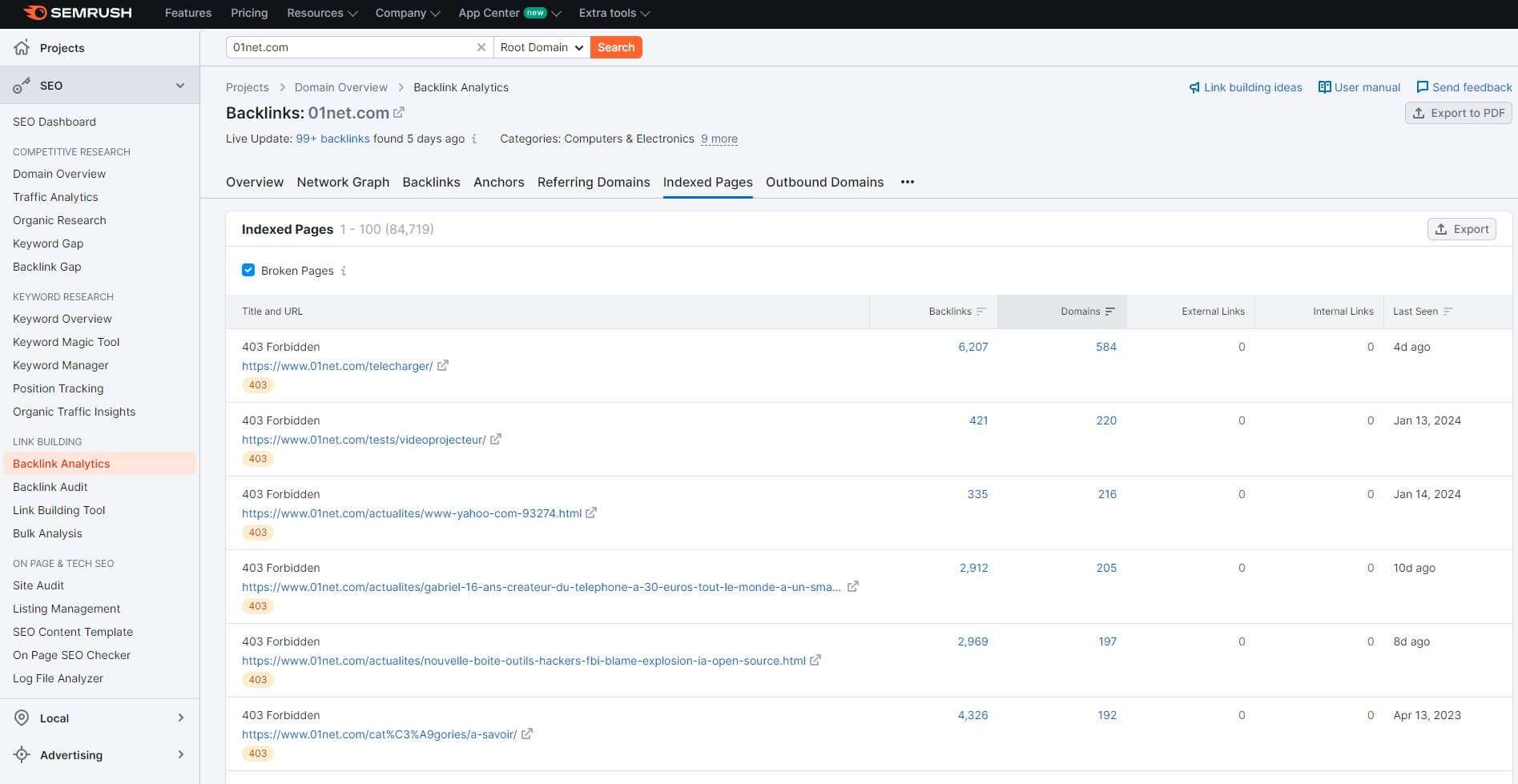Clear the domain search field
1518x784 pixels.
pos(481,47)
